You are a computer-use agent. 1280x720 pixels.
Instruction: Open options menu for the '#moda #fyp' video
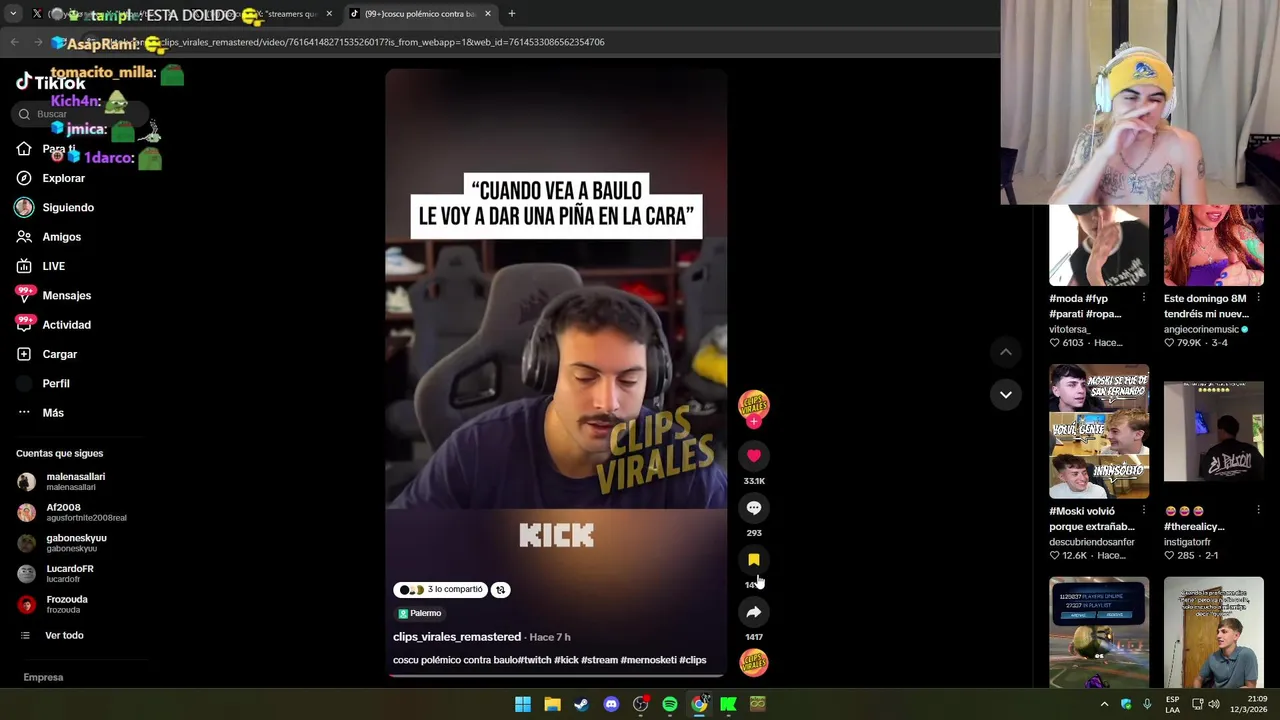[1143, 298]
